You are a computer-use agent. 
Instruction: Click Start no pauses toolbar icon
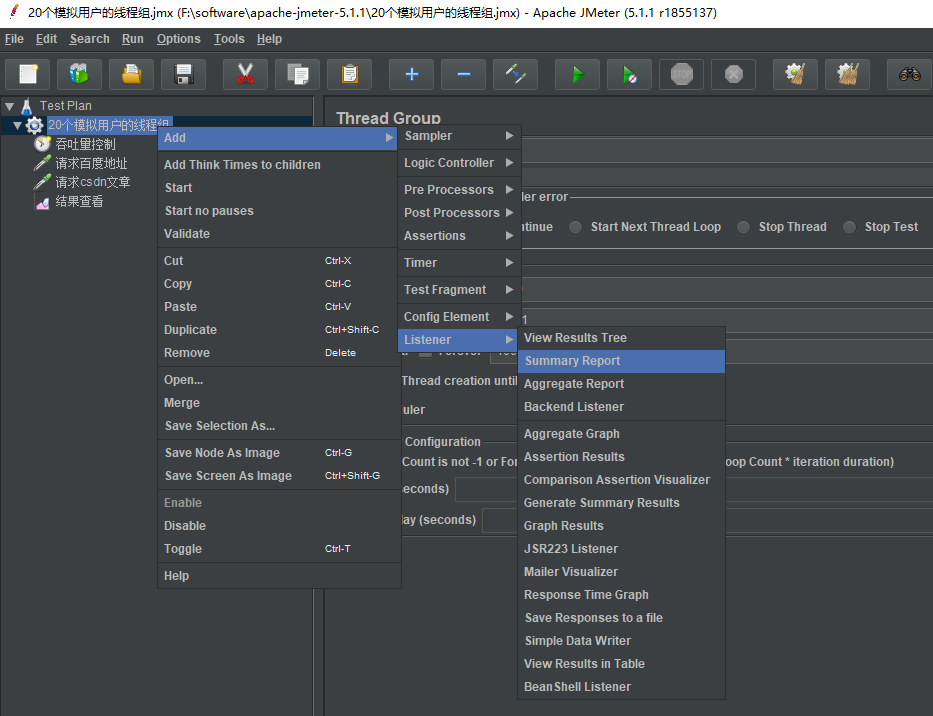(x=630, y=74)
